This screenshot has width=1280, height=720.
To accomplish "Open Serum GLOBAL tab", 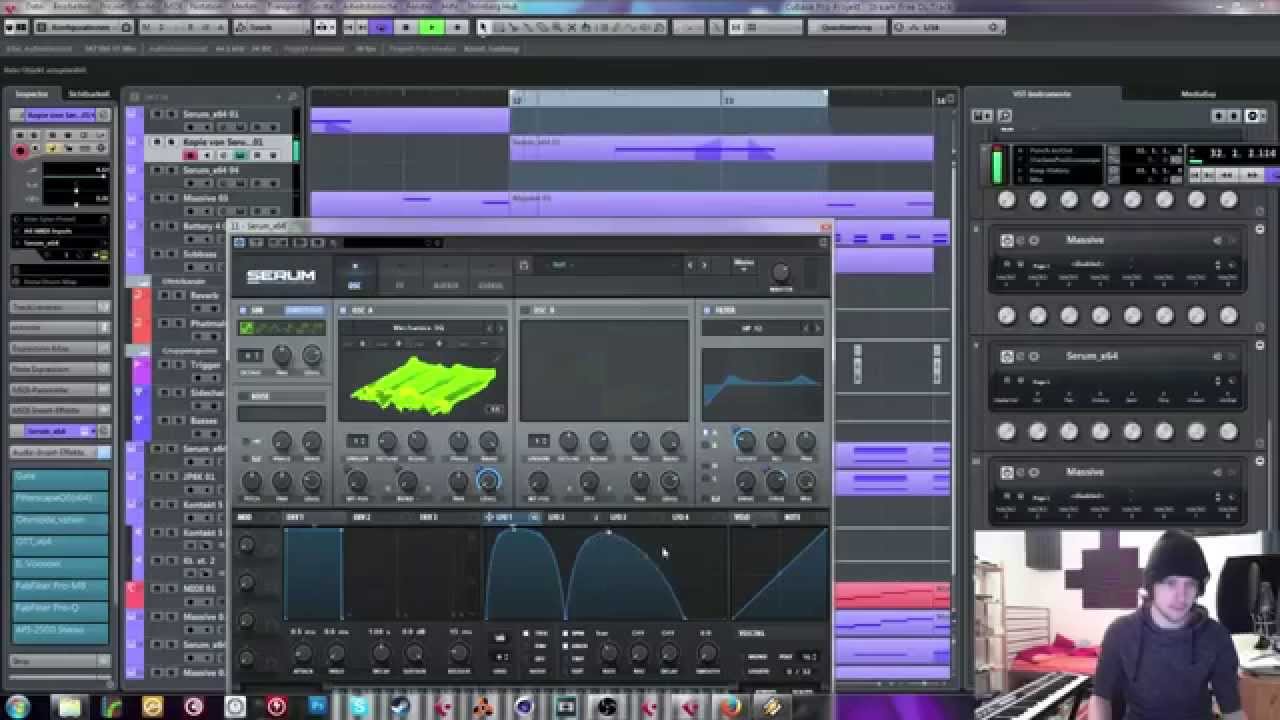I will pos(490,276).
